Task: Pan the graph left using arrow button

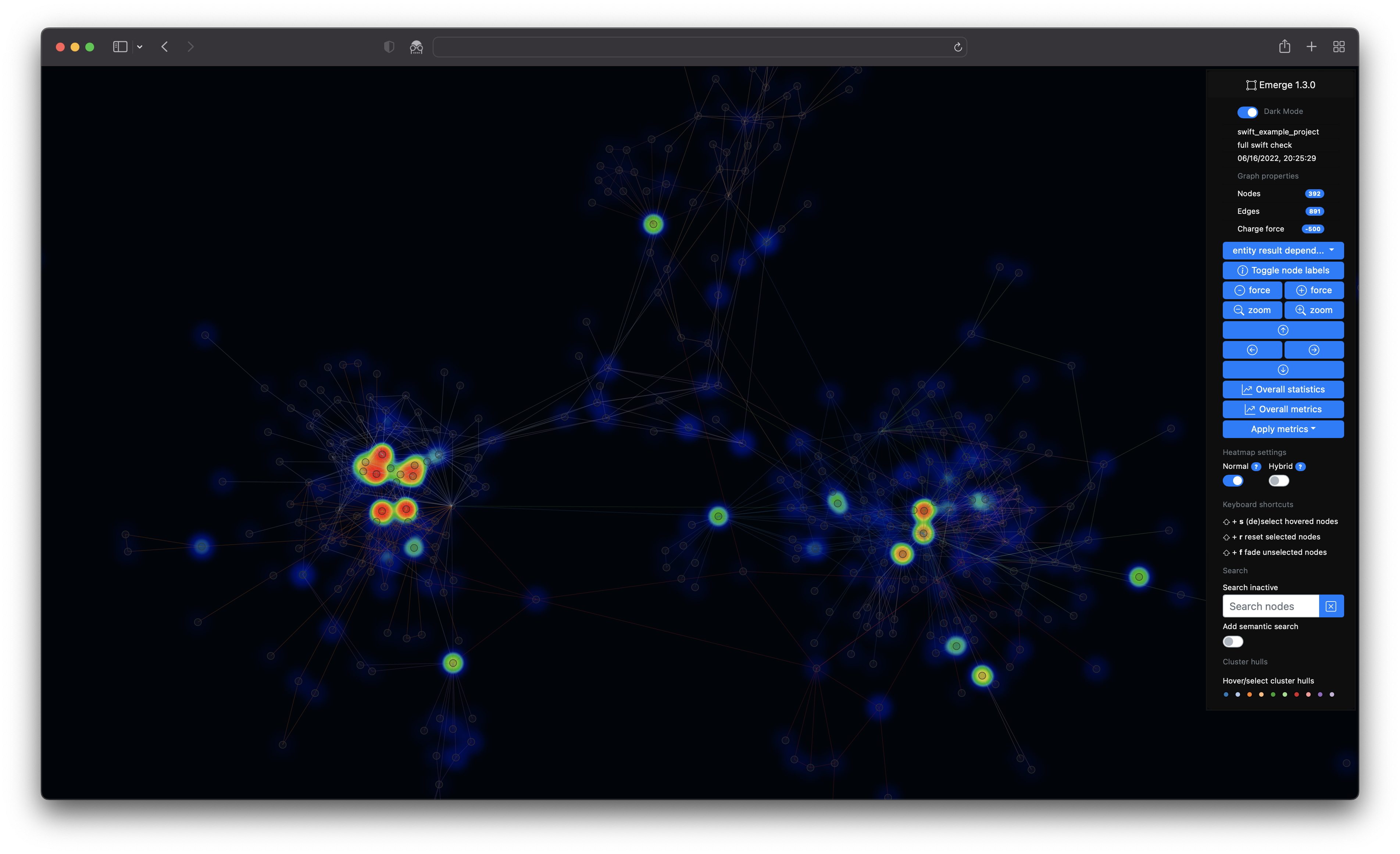Action: [1252, 350]
